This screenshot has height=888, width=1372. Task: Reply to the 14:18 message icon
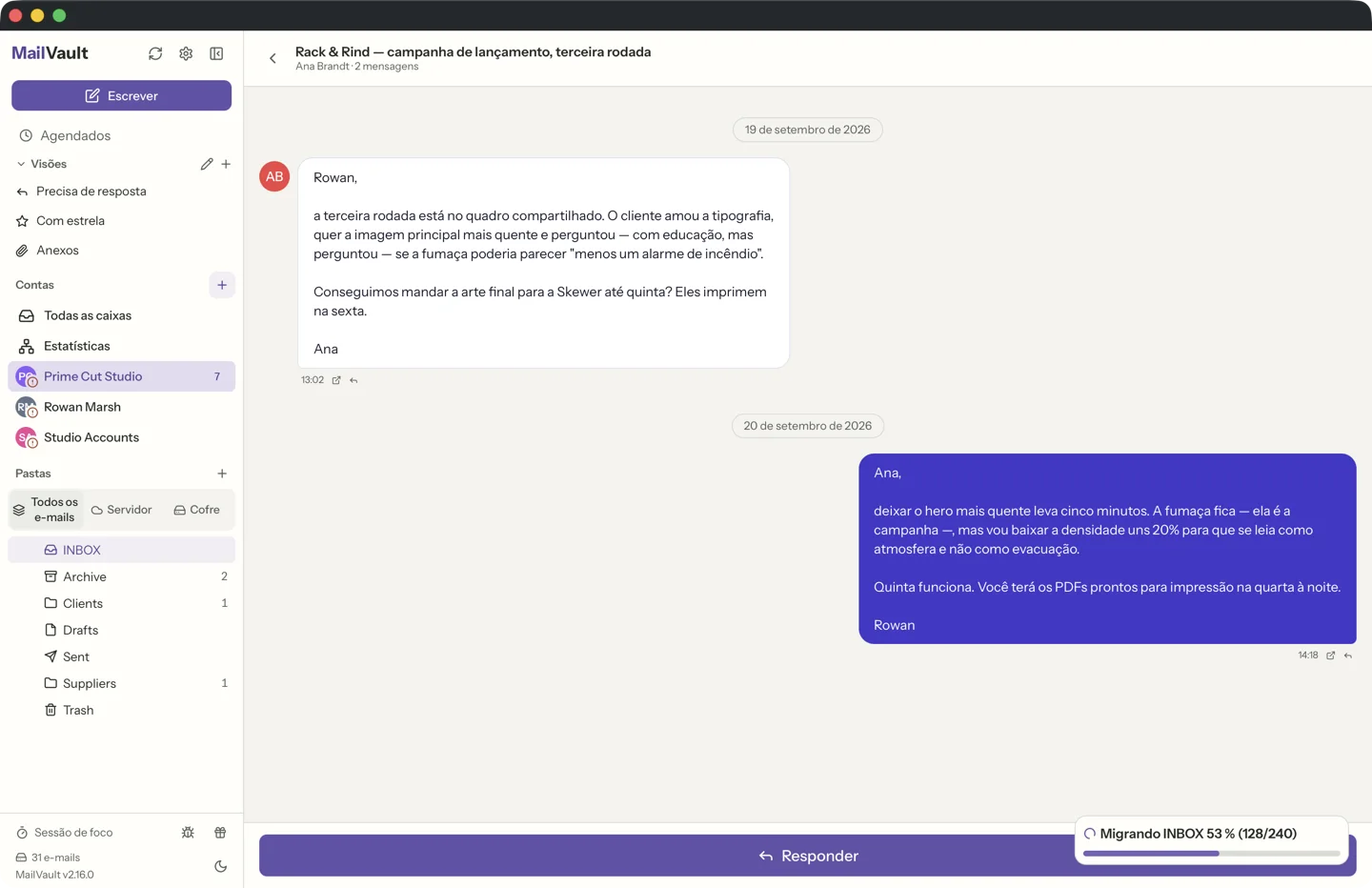1348,656
